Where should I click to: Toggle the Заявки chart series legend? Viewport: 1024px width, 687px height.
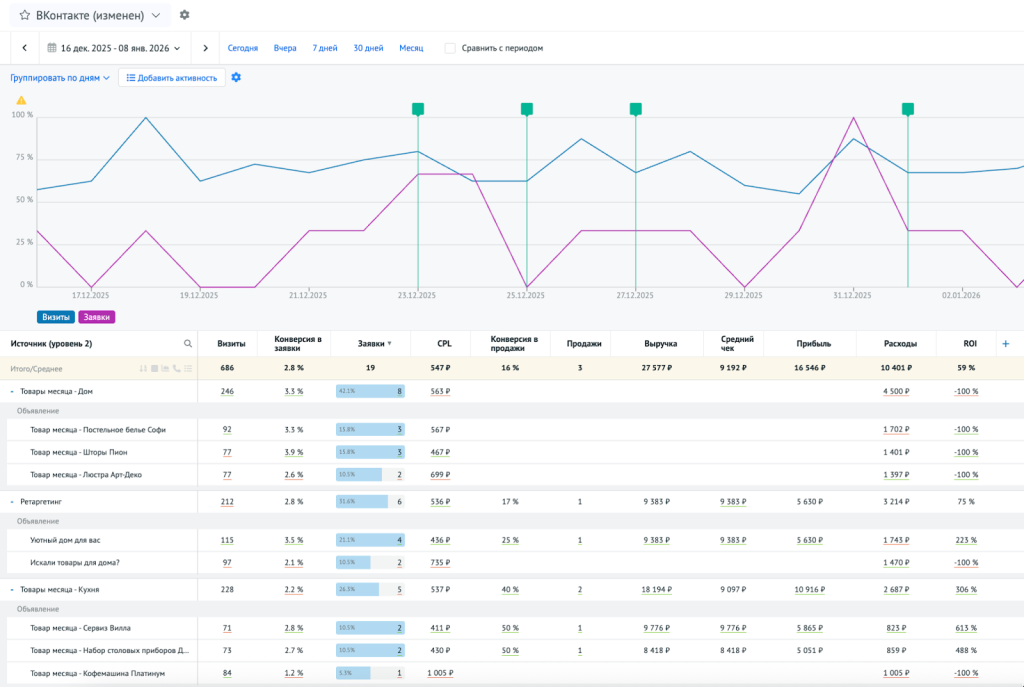click(x=97, y=317)
